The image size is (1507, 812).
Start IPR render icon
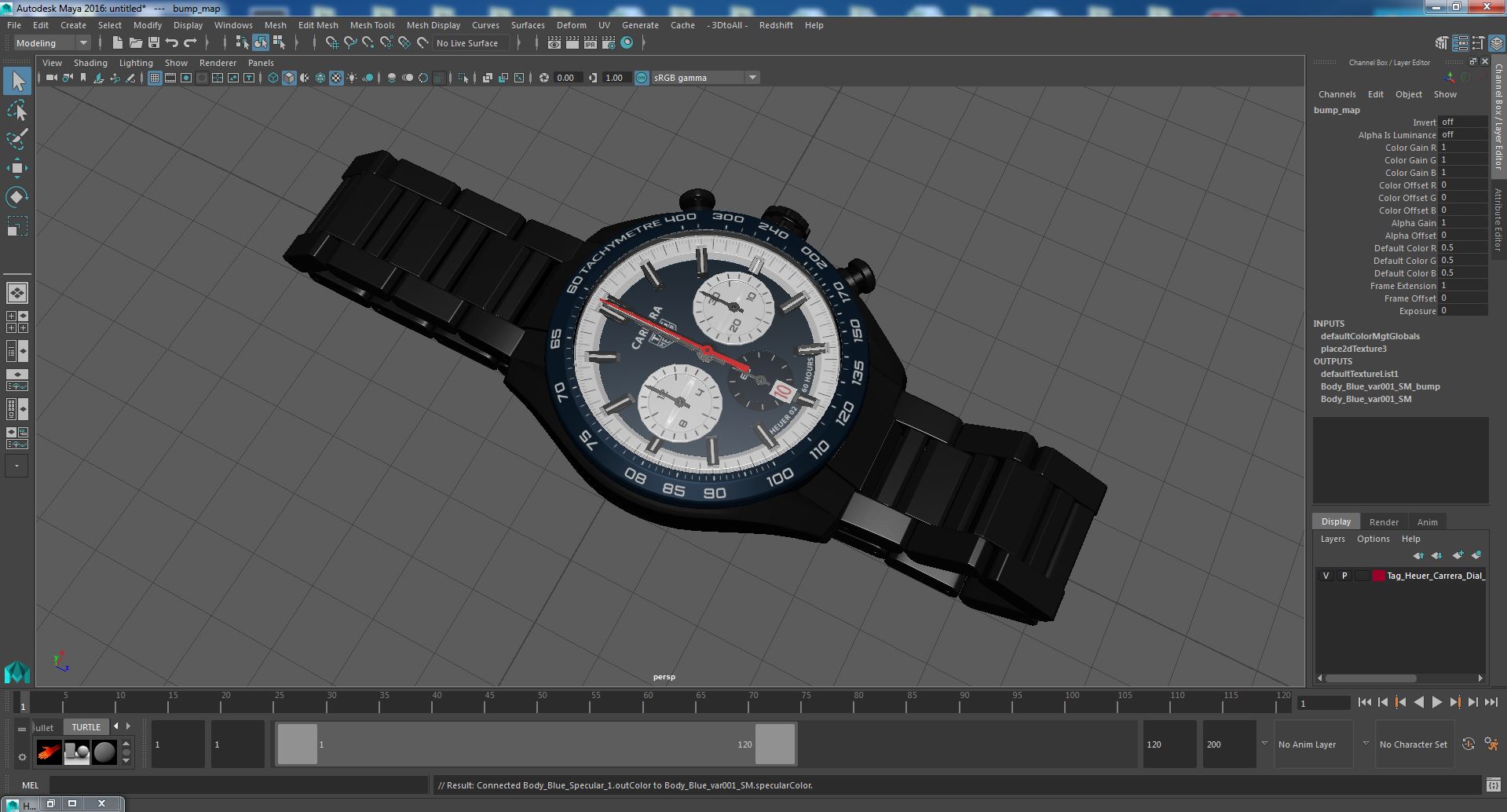591,43
